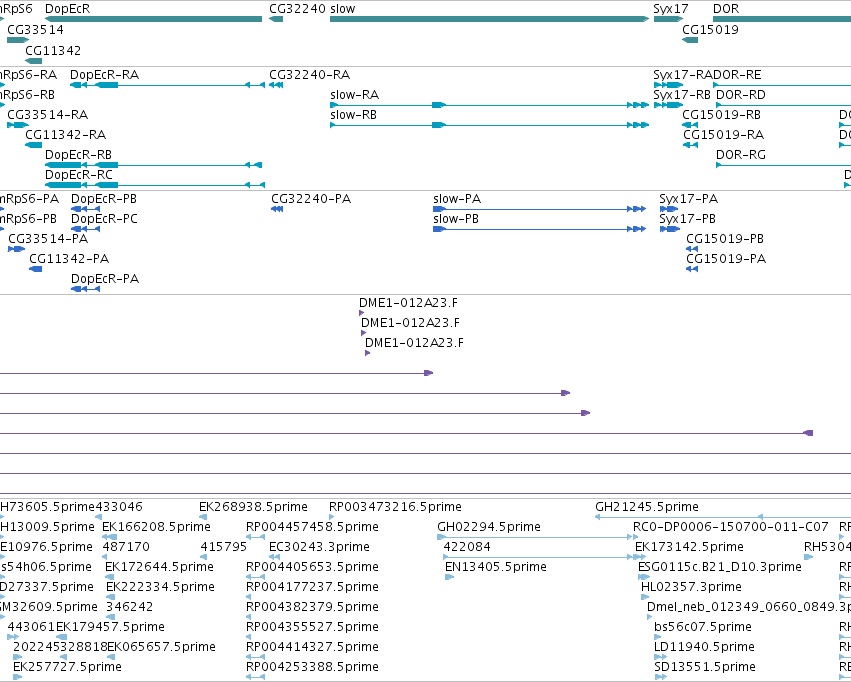Select EST RP003473216.5prime

[332, 517]
